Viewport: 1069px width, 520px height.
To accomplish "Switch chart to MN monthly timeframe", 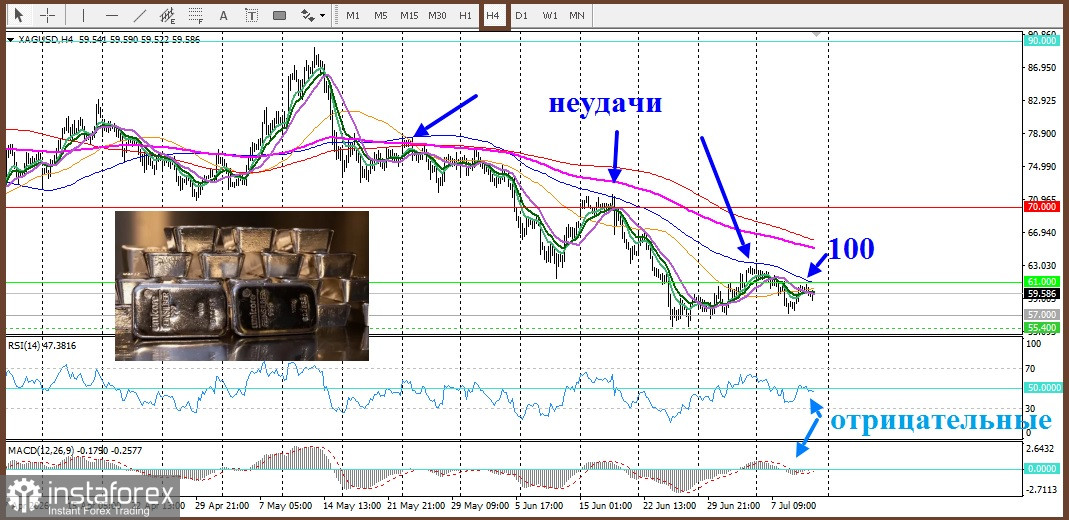I will point(577,15).
